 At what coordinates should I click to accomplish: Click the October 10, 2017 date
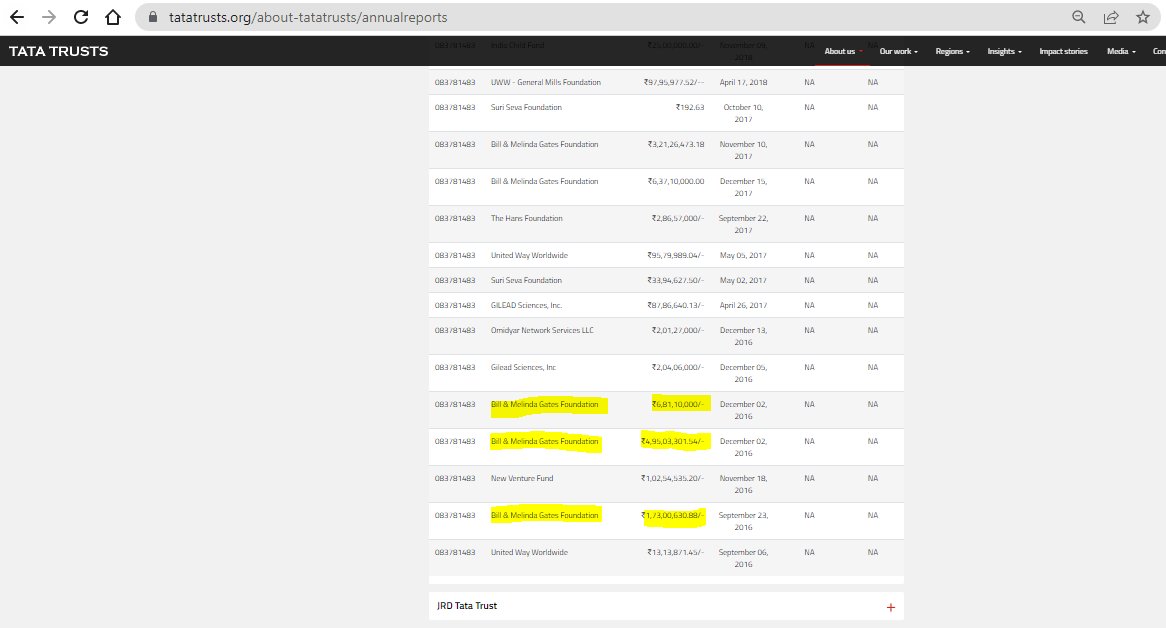click(743, 113)
